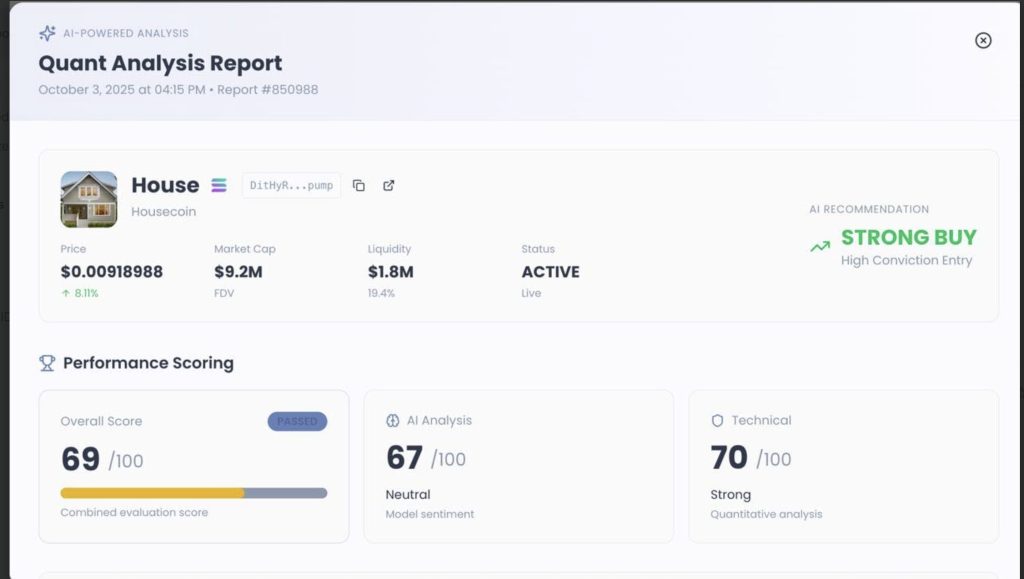Click the brain icon in AI Analysis card
The image size is (1024, 579).
[393, 421]
